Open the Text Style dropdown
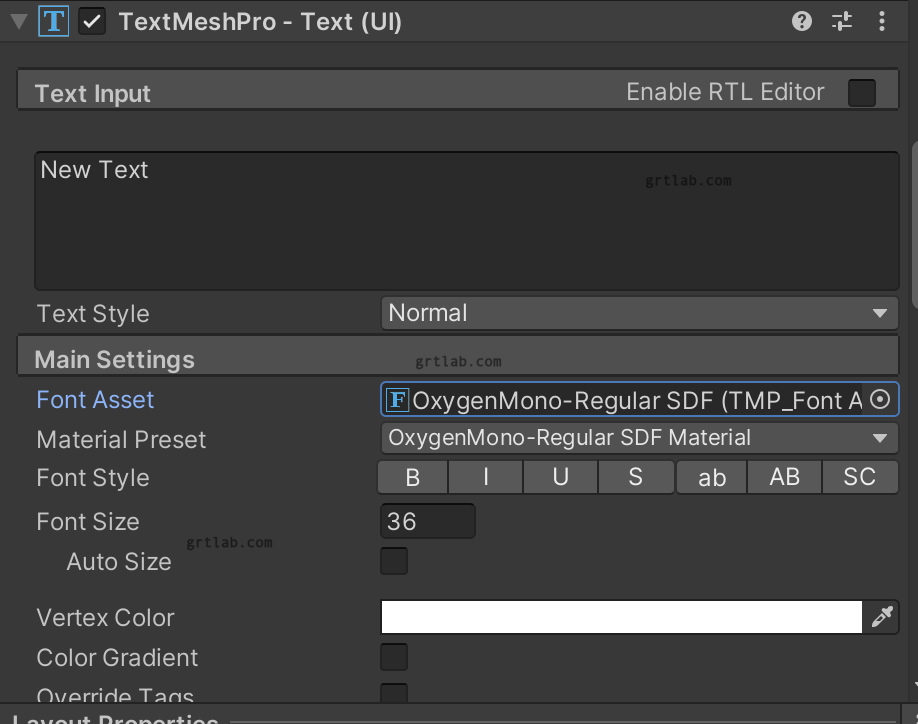The height and width of the screenshot is (724, 918). (639, 313)
